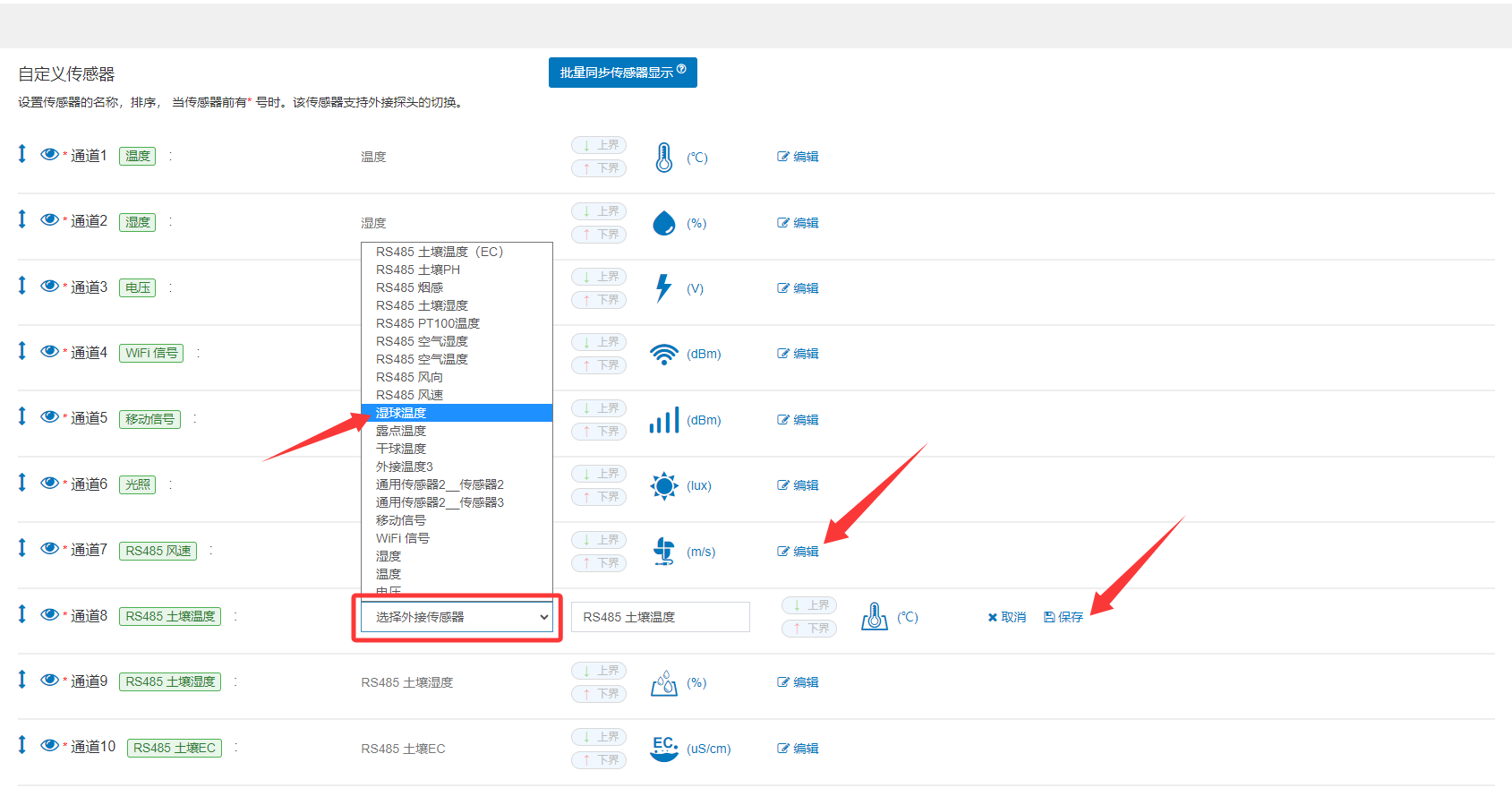Click the mobile signal bars icon for 通道5
This screenshot has width=1512, height=788.
[664, 420]
